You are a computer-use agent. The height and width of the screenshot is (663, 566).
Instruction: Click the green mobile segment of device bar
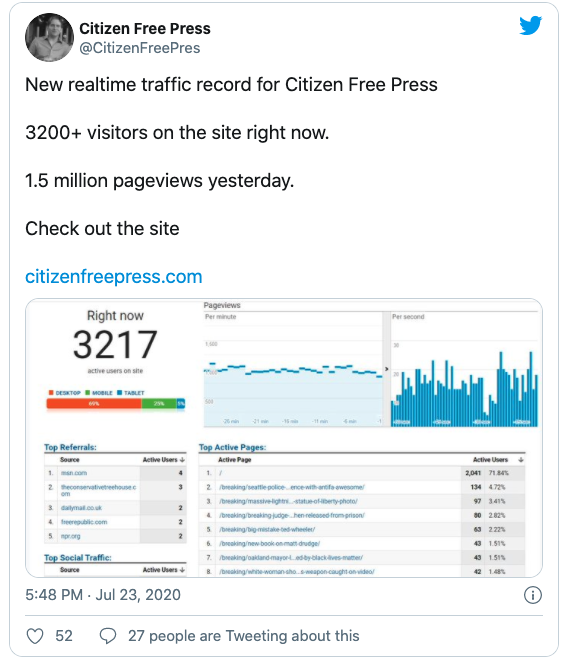tap(159, 404)
